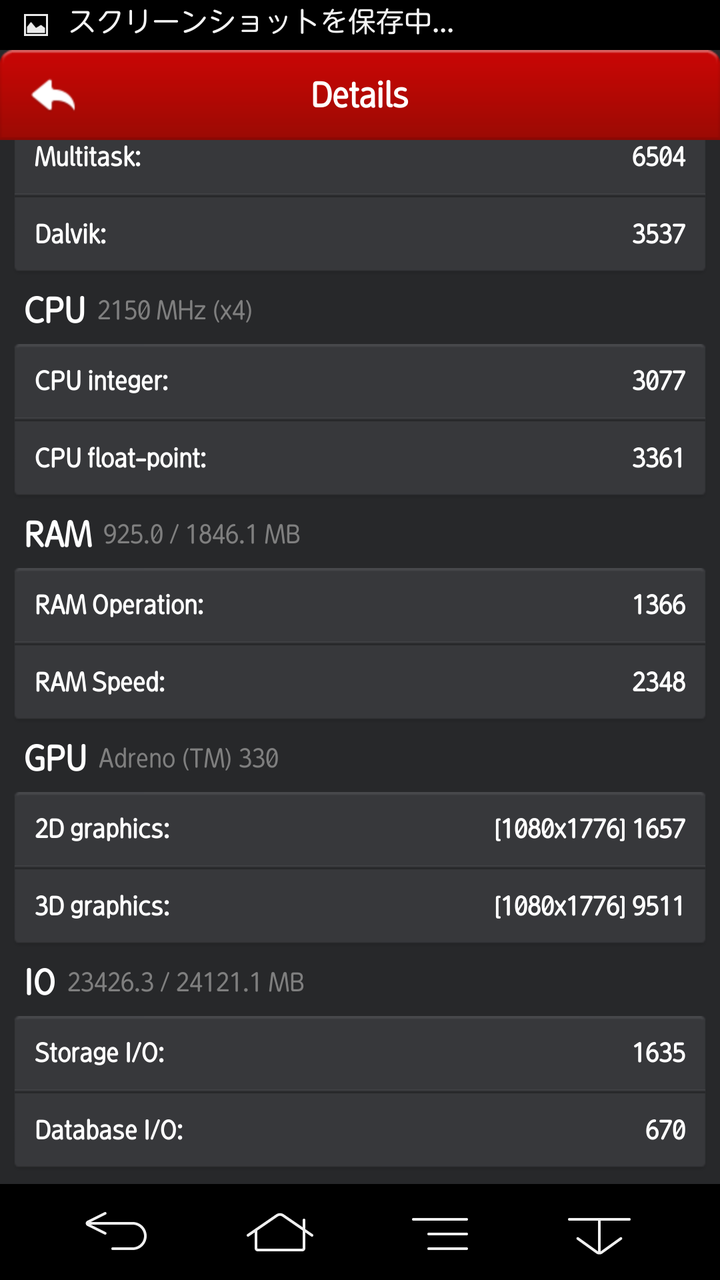
Task: Tap the 3D graphics result row
Action: (x=360, y=906)
